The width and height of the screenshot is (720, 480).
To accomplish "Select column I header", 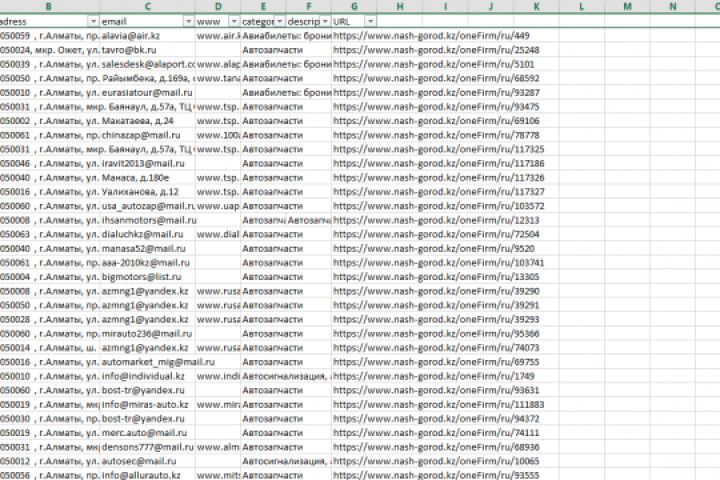I will [445, 6].
